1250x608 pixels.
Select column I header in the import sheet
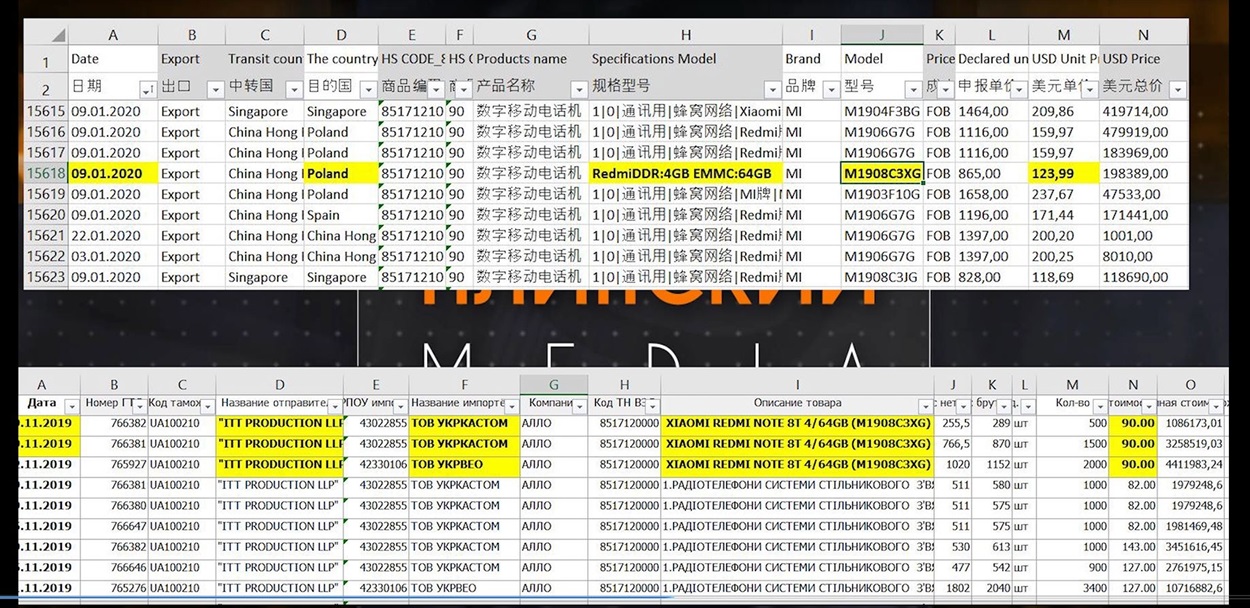797,384
